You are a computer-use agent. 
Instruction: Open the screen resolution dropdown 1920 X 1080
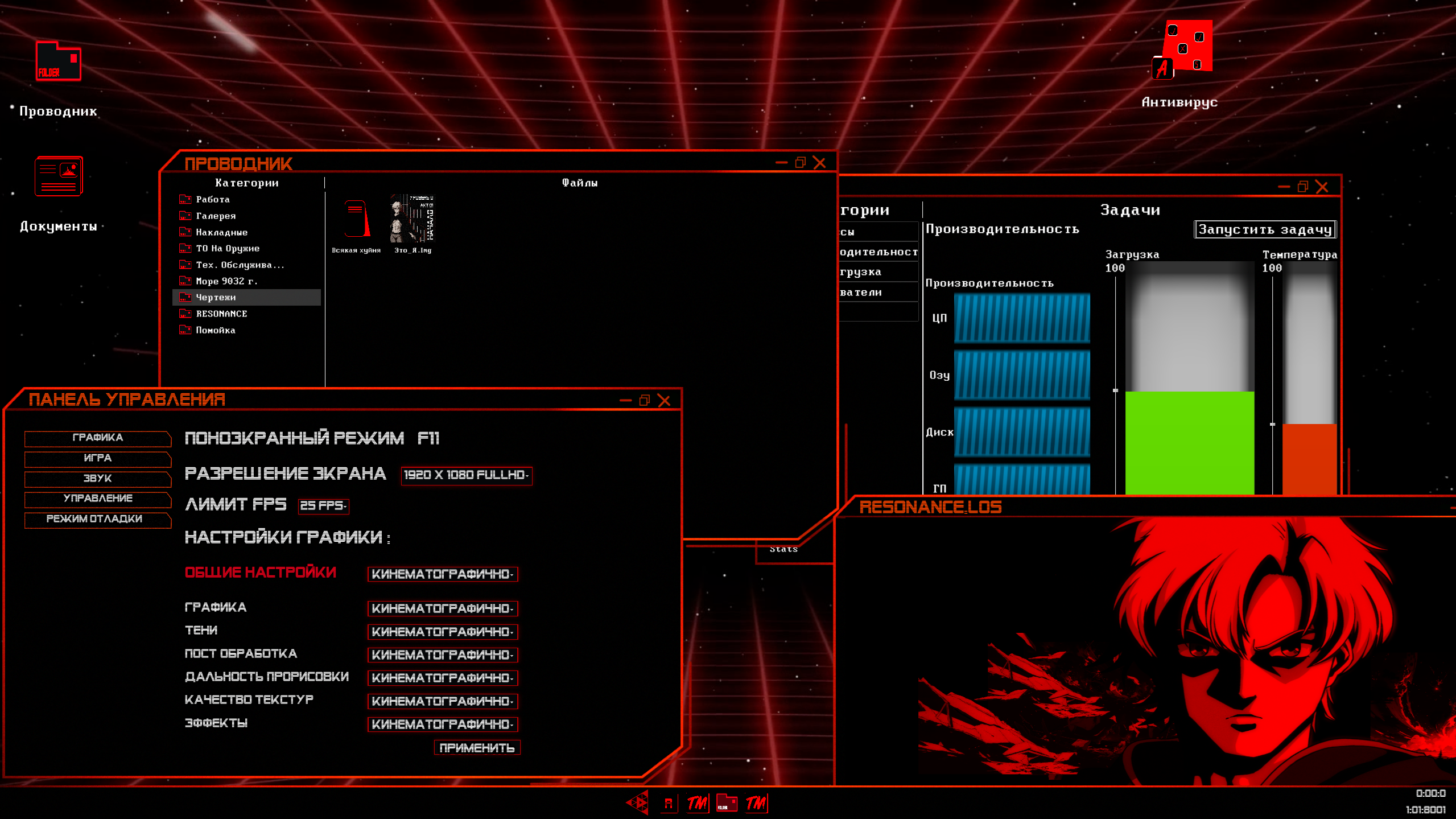(x=467, y=475)
